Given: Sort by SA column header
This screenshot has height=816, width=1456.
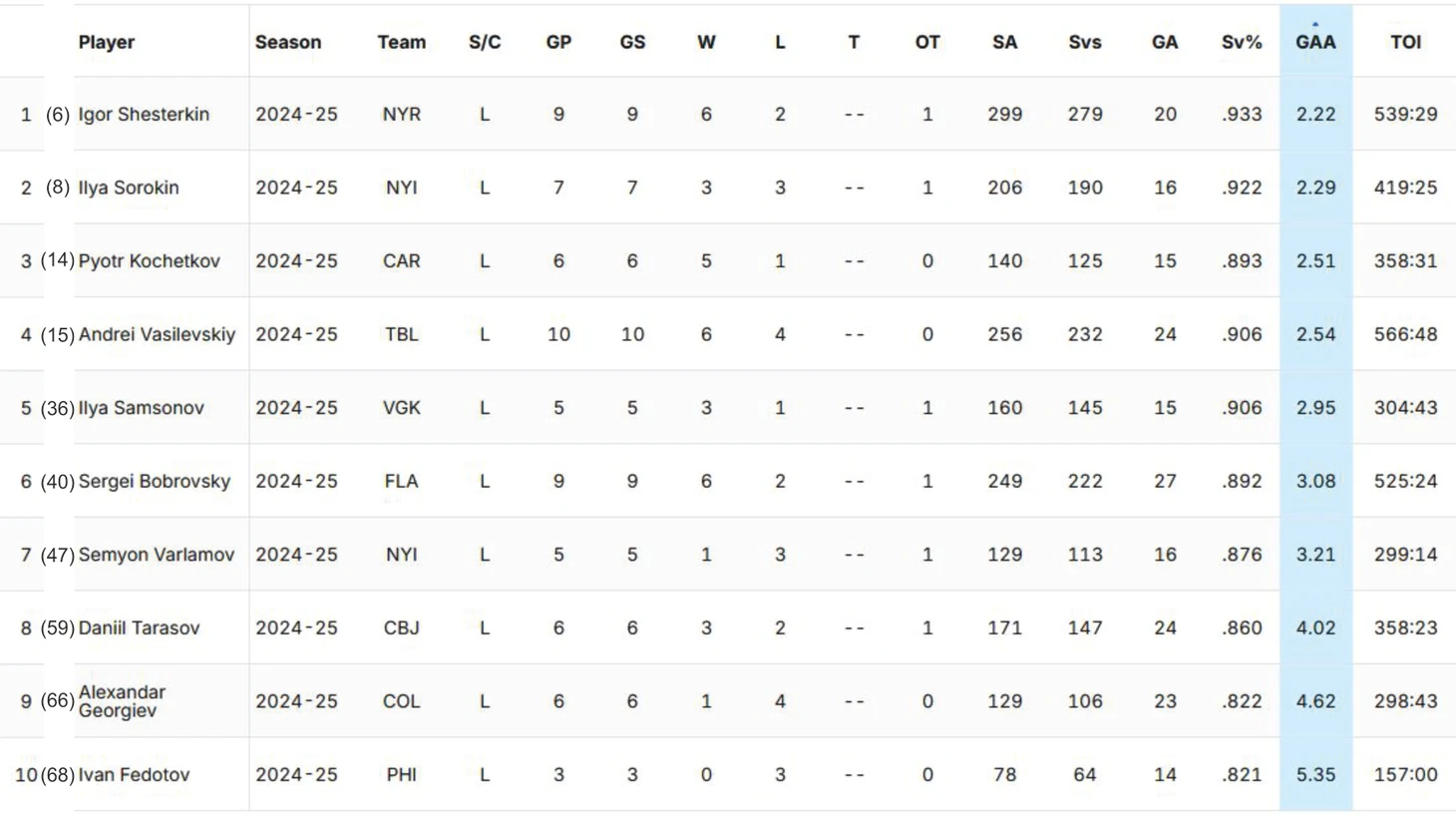Looking at the screenshot, I should click(1004, 42).
